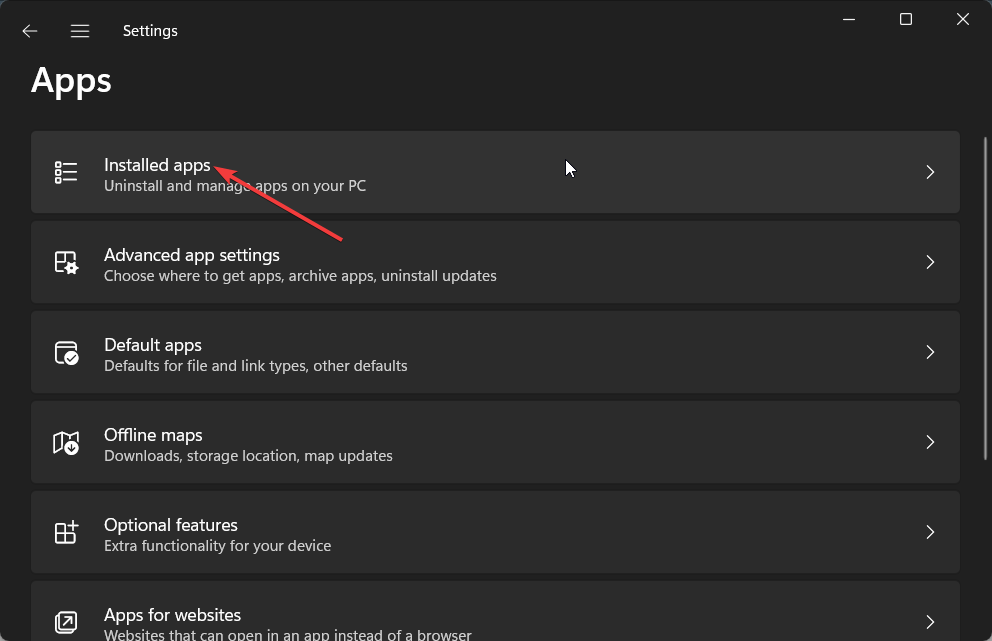Click the back arrow icon
Screen dimensions: 992x641
30,31
